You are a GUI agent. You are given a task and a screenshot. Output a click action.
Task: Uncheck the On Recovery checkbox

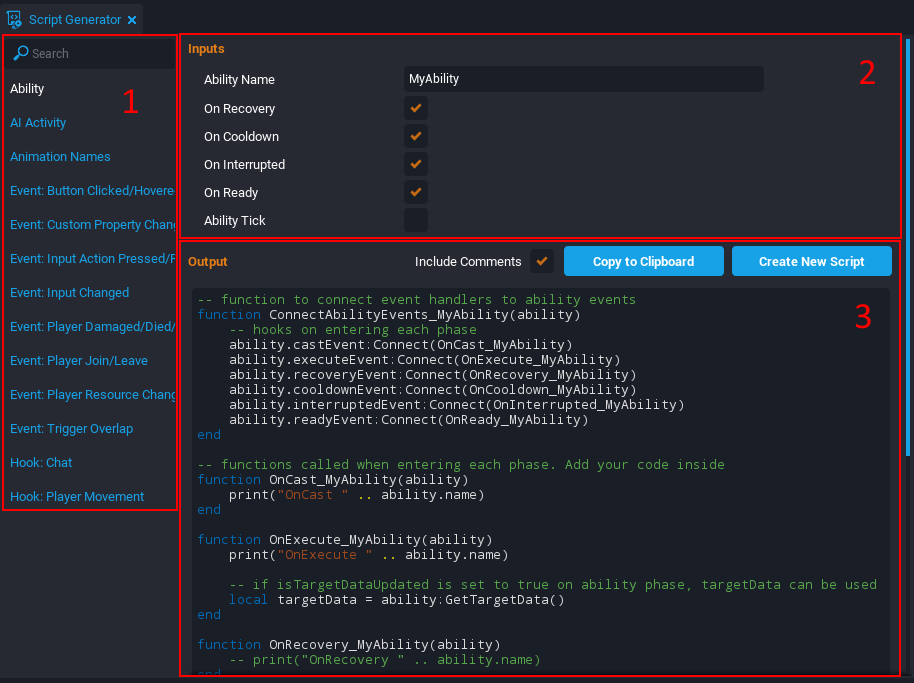coord(416,108)
